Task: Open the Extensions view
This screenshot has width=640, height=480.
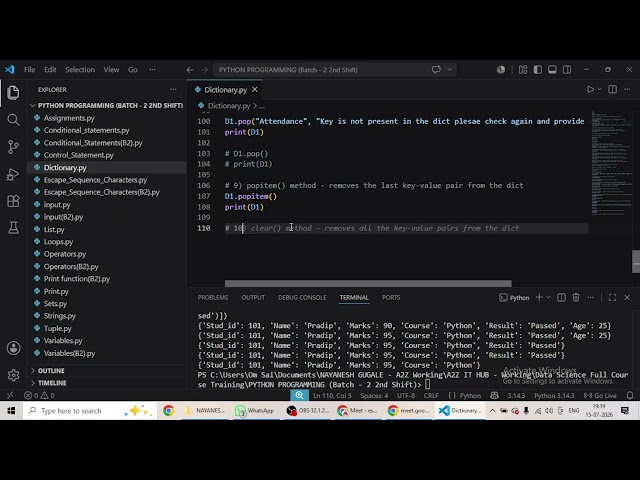Action: click(x=13, y=201)
